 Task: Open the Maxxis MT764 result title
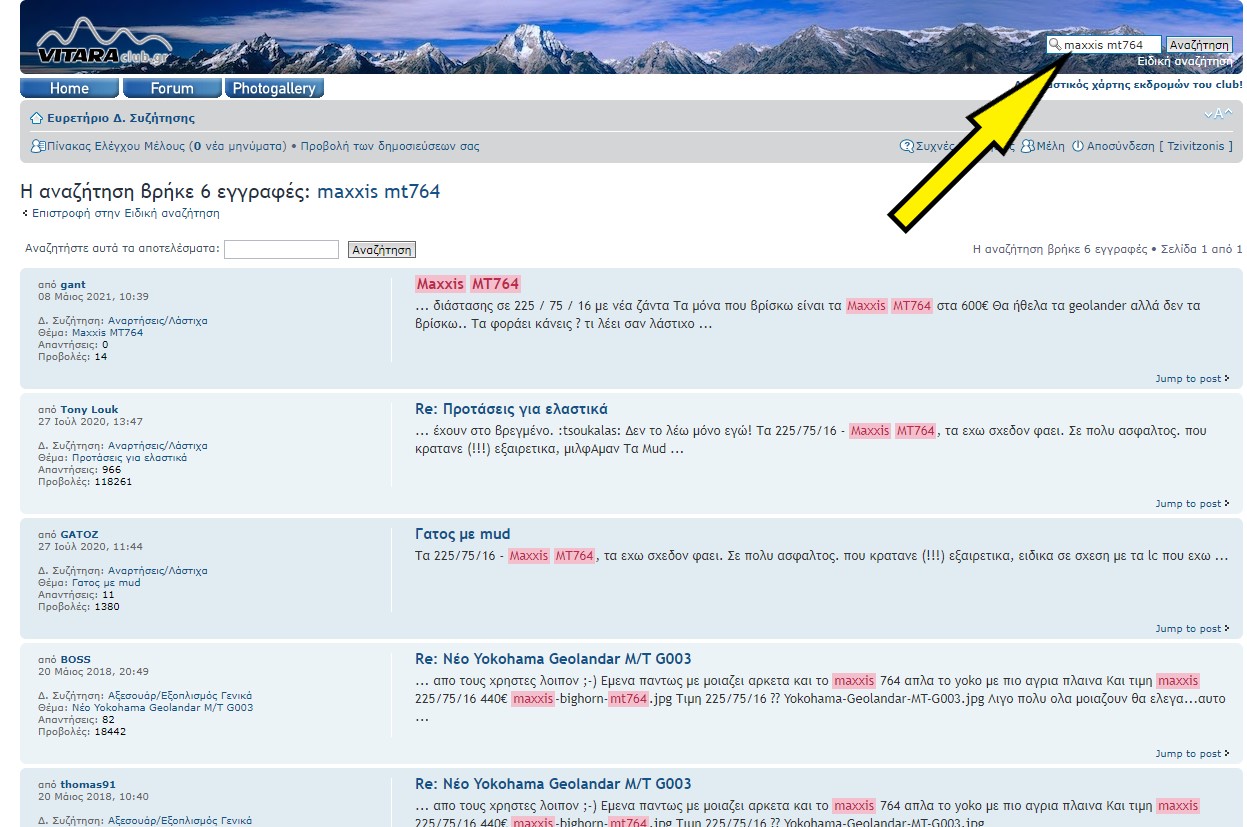(x=468, y=284)
